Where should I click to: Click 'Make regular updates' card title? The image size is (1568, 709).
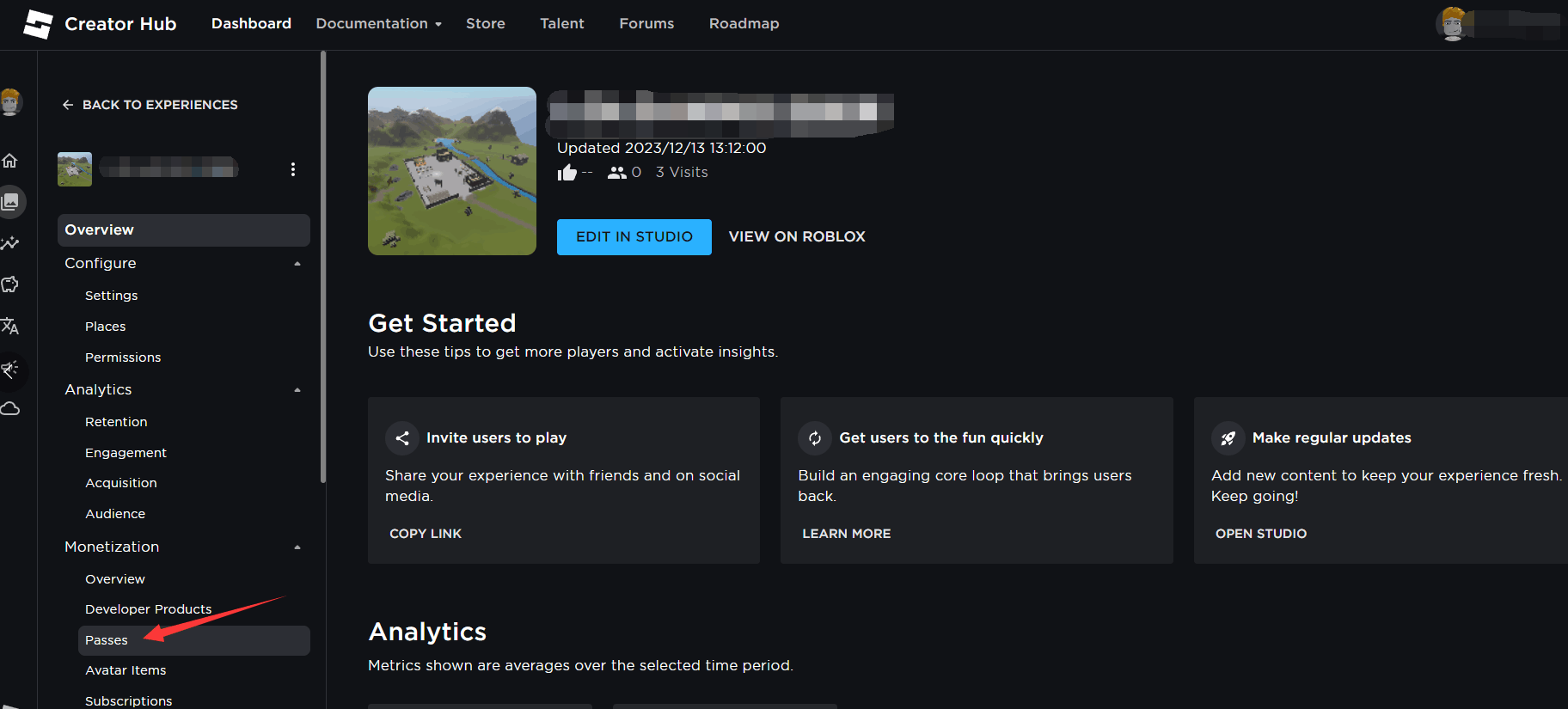pos(1332,438)
